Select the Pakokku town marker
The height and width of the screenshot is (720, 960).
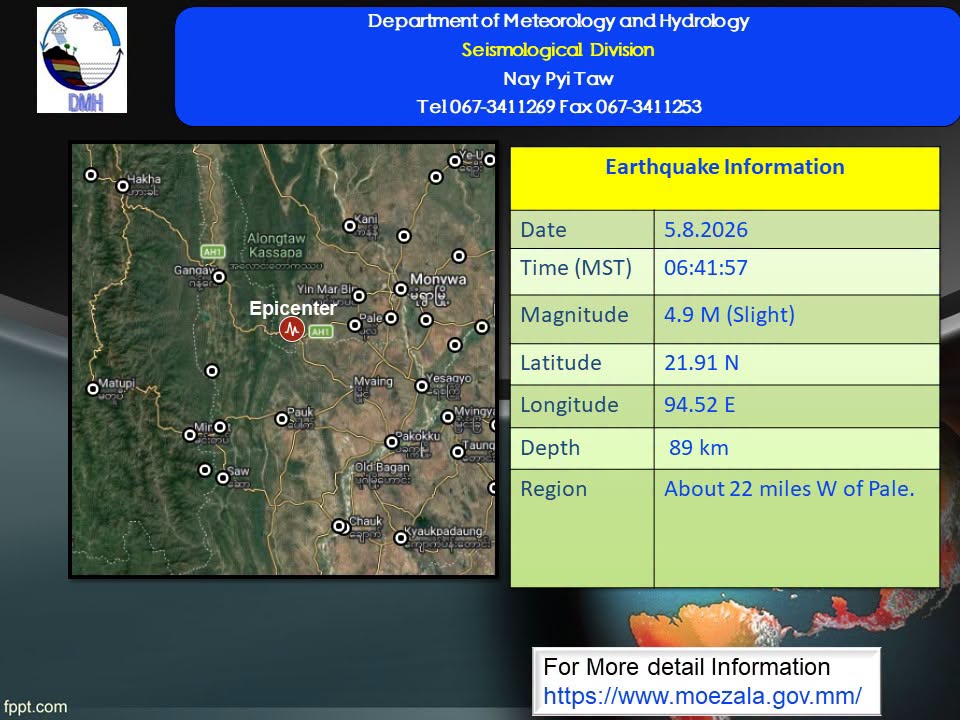[392, 441]
